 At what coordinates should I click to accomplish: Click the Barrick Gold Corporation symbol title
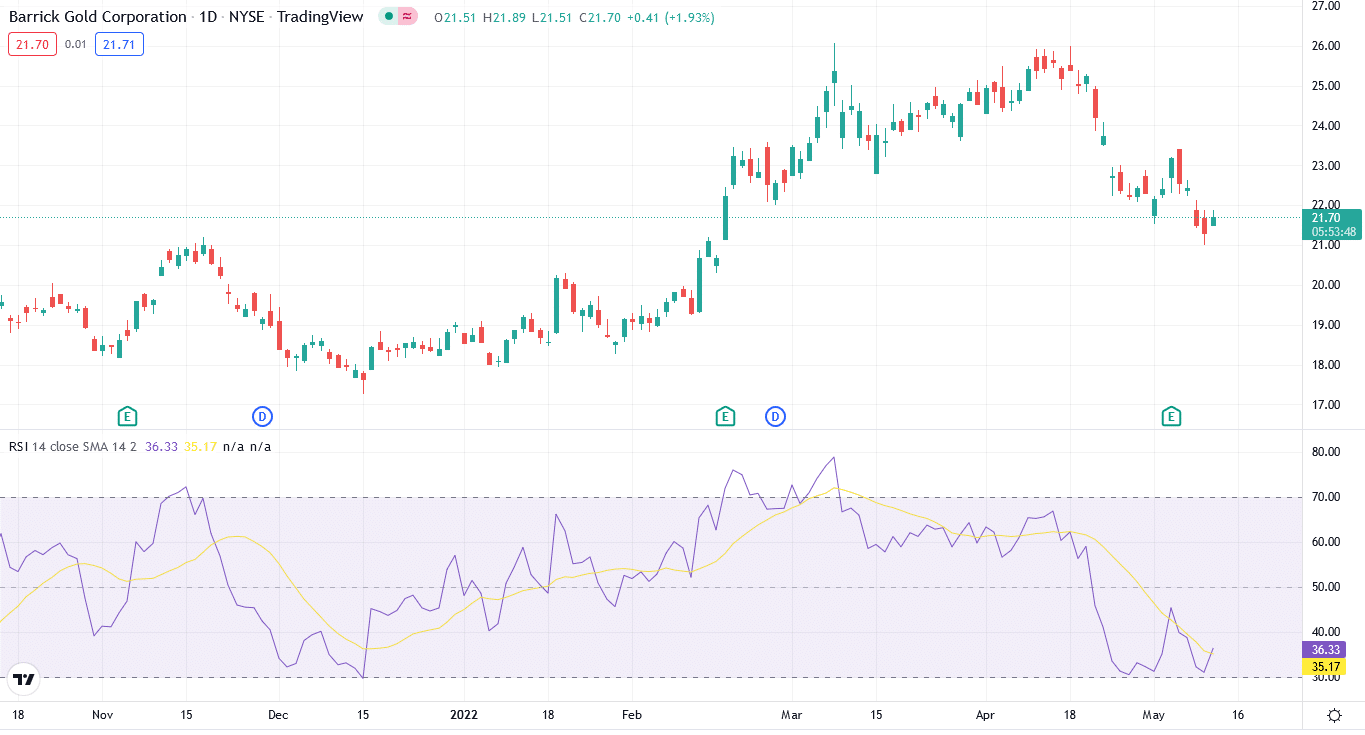[97, 17]
